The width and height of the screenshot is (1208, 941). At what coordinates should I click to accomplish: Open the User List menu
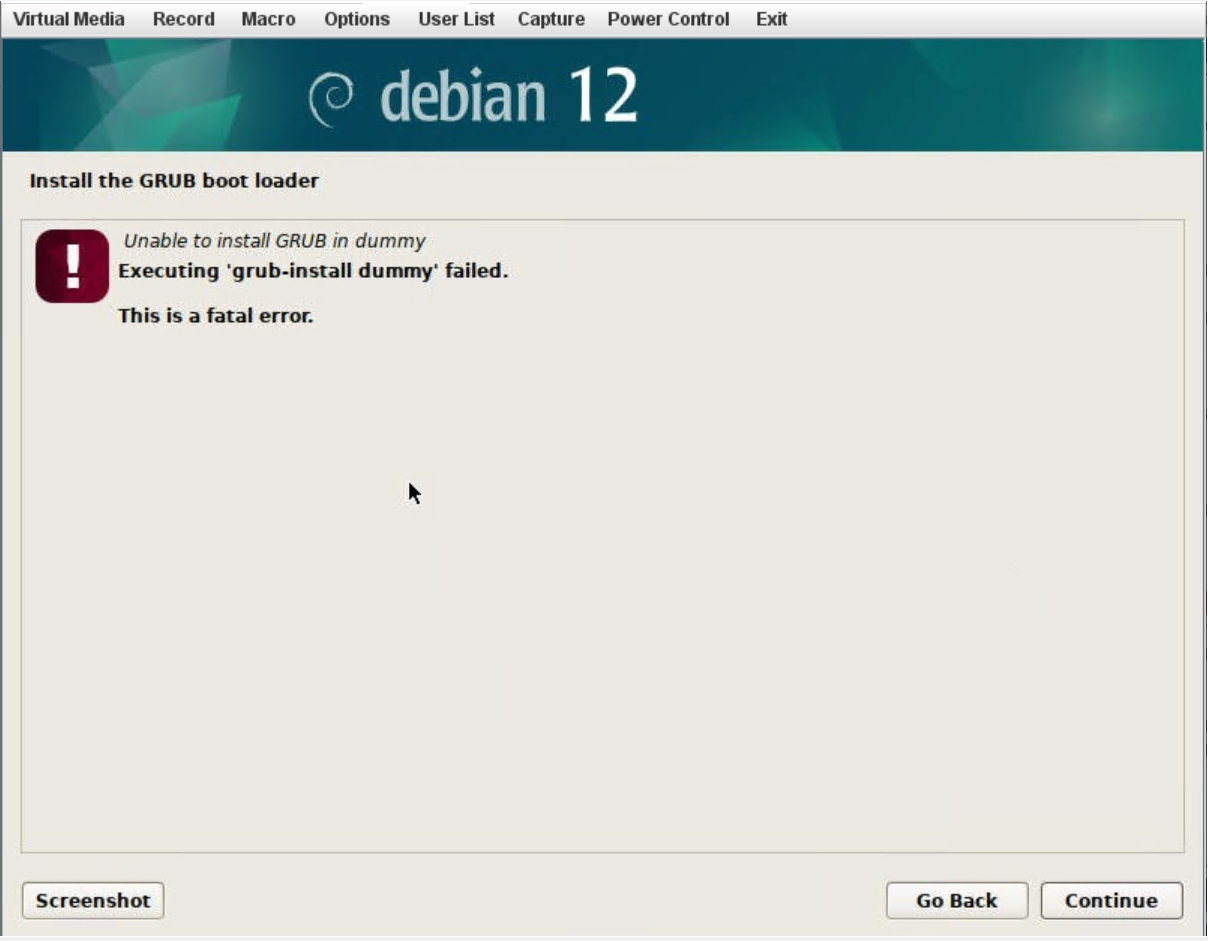tap(456, 19)
